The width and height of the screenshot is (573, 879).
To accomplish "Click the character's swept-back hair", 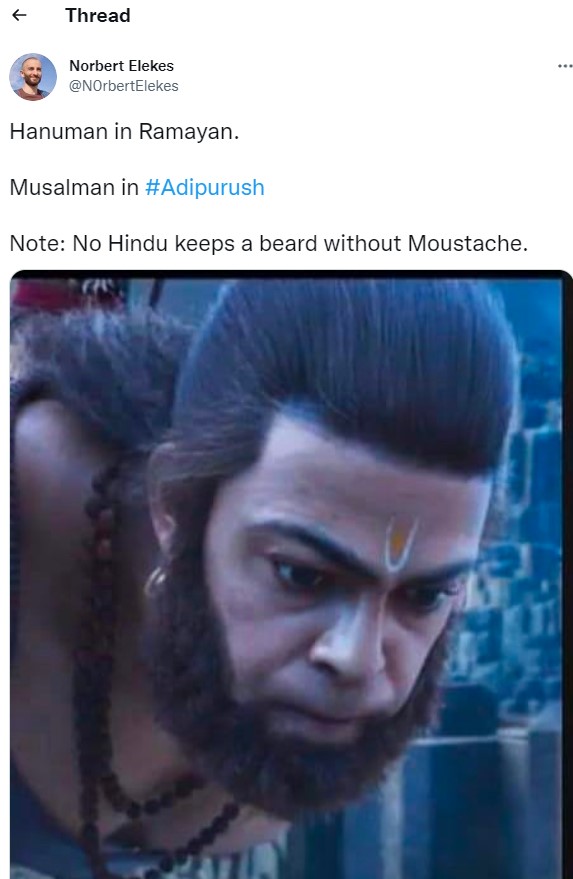I will [348, 364].
